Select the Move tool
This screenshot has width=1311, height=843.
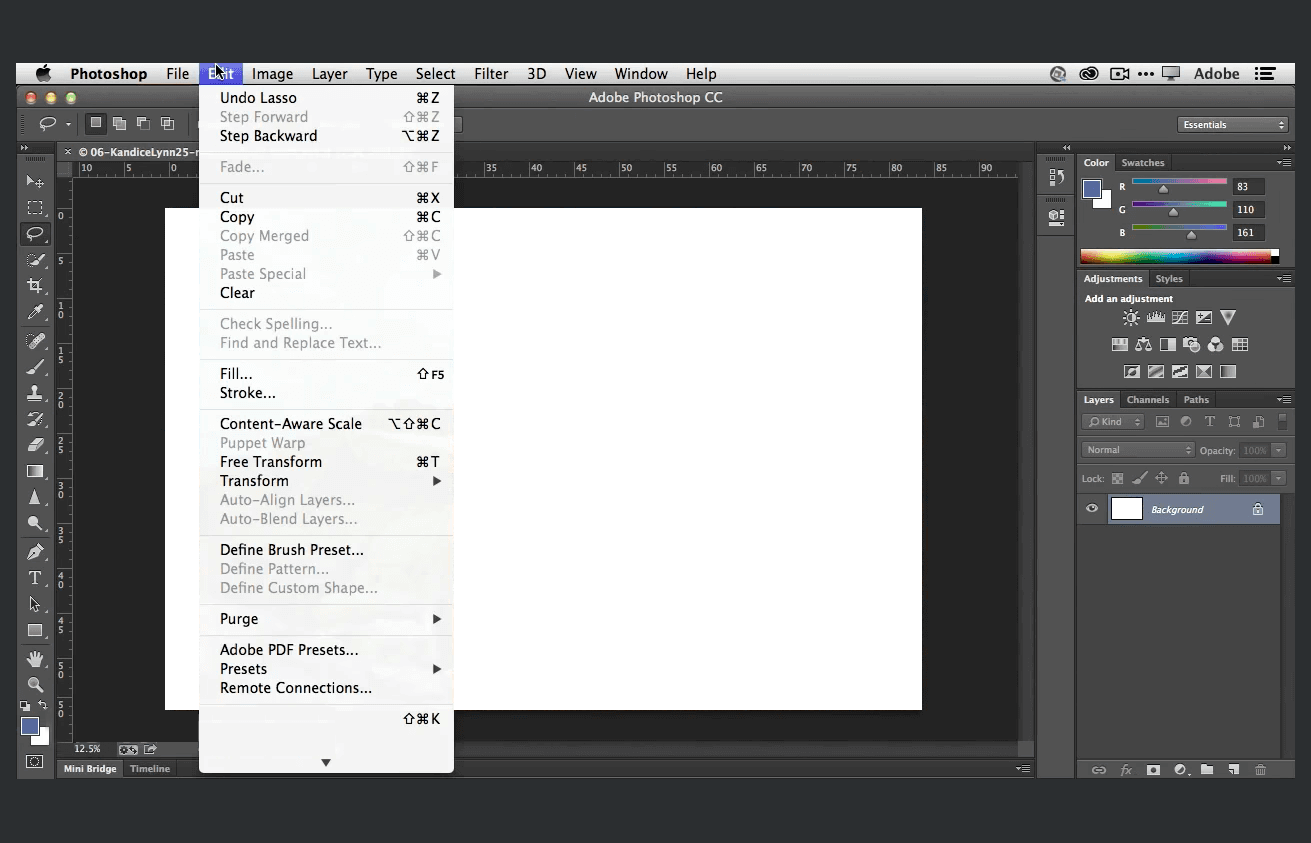[35, 182]
